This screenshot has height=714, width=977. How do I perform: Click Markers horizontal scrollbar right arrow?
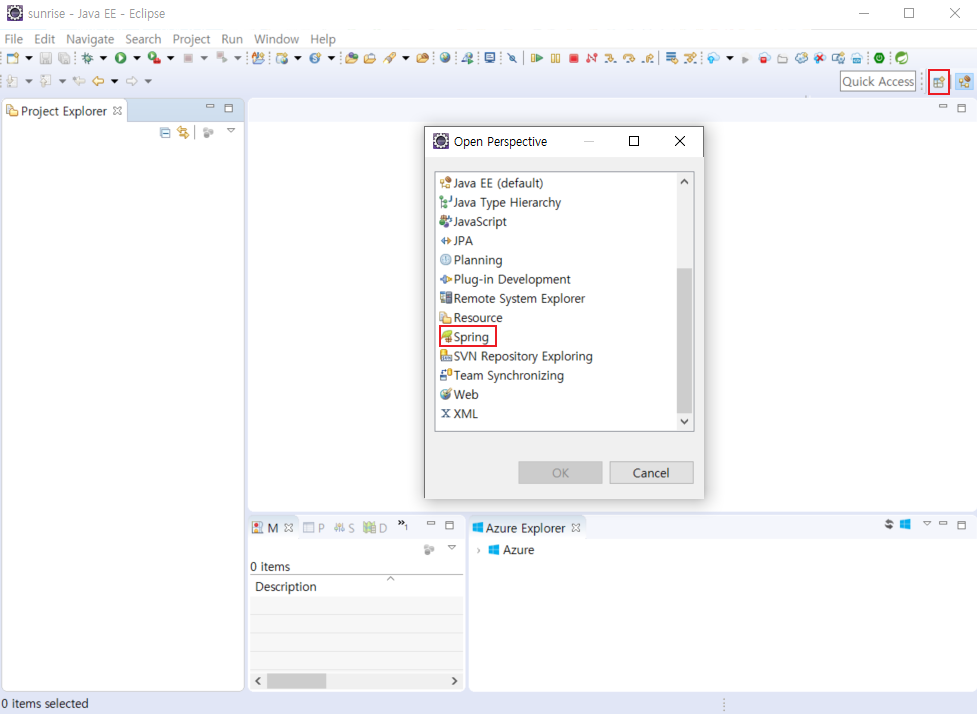tap(455, 681)
